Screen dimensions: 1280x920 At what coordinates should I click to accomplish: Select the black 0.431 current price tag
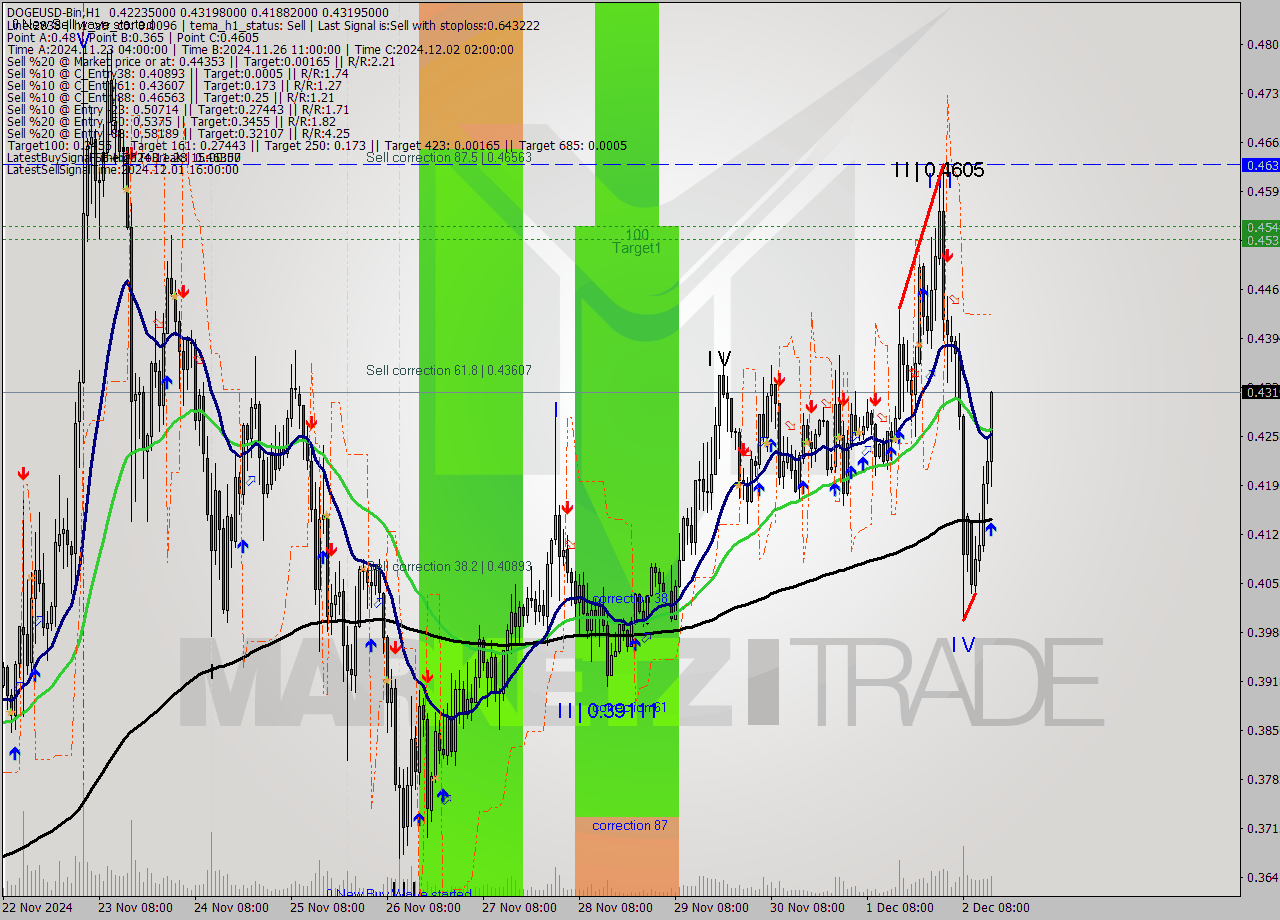click(x=1260, y=392)
